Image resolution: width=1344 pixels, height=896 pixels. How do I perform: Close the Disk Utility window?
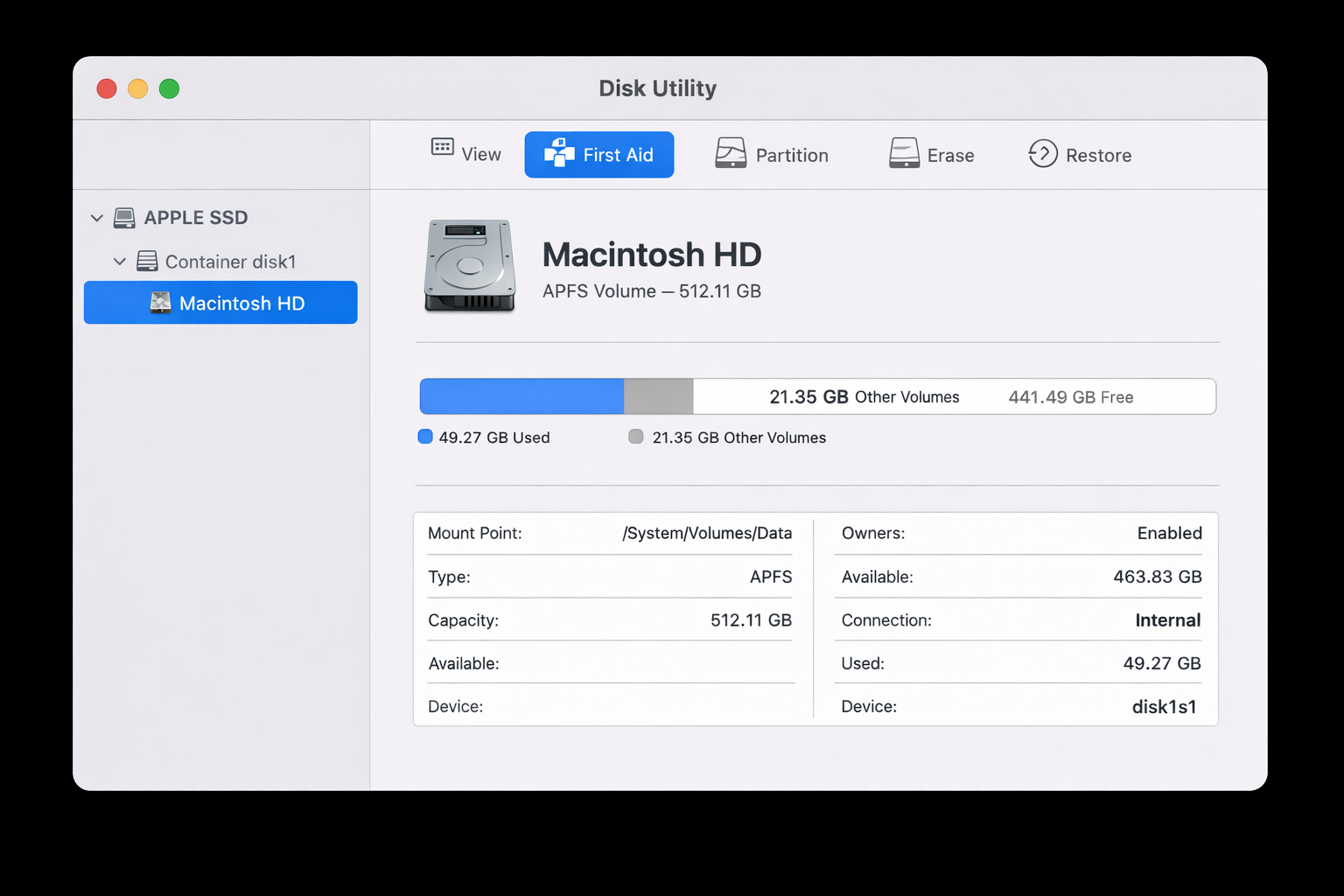click(x=107, y=88)
